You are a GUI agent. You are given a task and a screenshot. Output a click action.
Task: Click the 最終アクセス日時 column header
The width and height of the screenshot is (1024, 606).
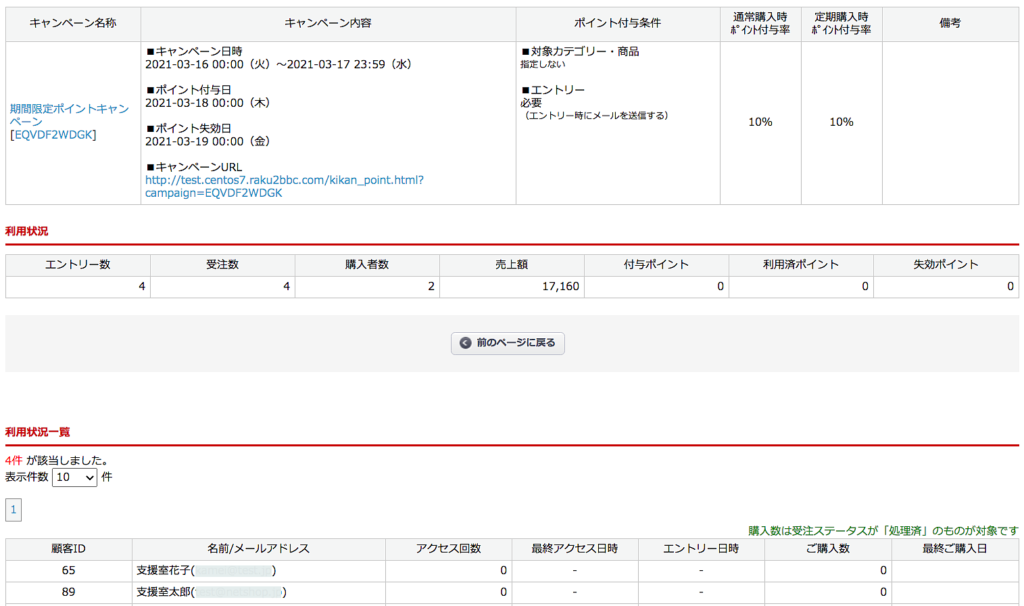click(x=574, y=548)
